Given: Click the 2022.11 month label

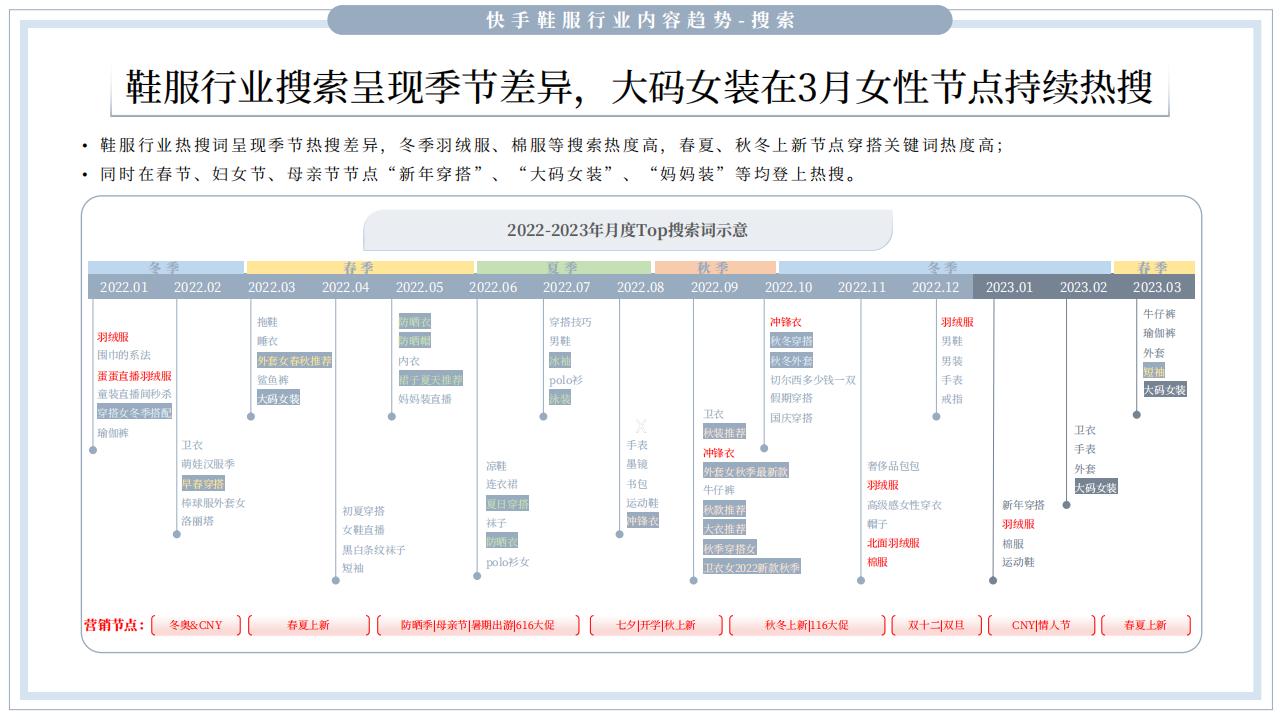Looking at the screenshot, I should (862, 287).
